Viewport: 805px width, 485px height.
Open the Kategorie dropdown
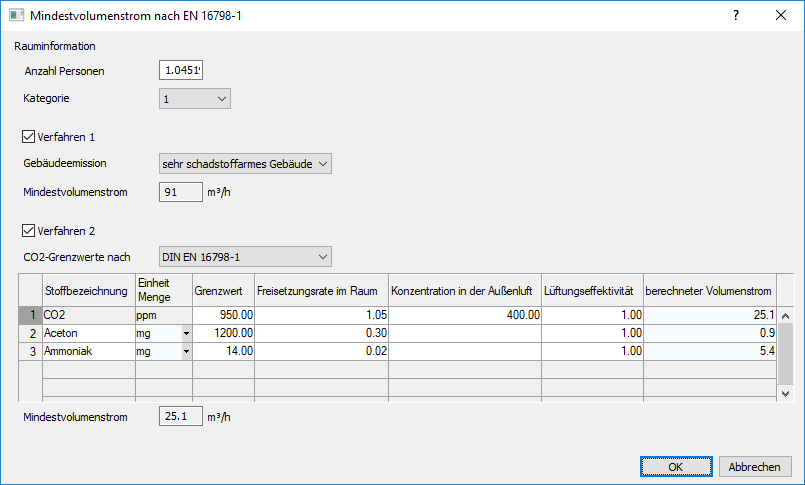tap(195, 99)
